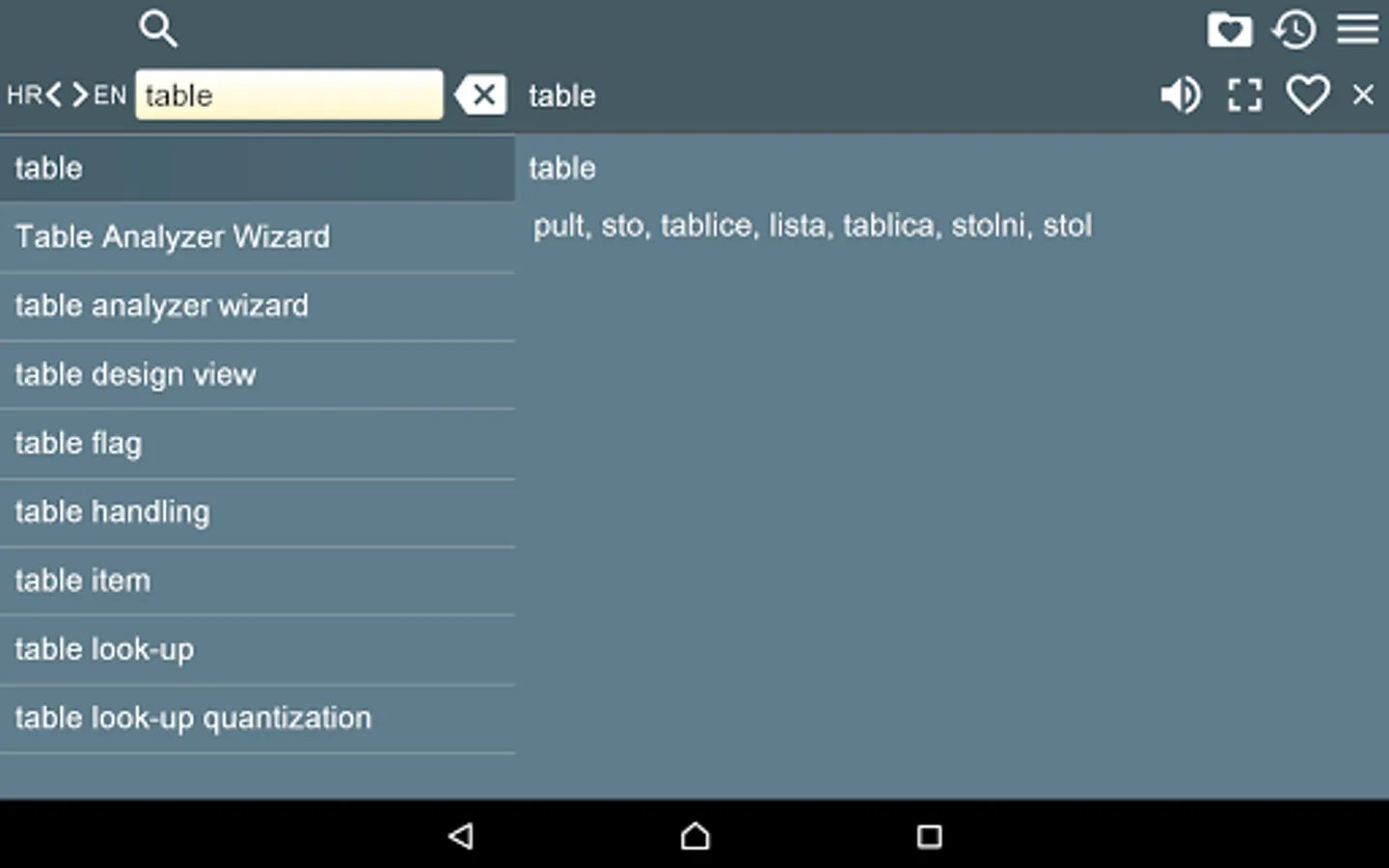
Task: Open 'table look-up quantization' entry
Action: (x=258, y=719)
